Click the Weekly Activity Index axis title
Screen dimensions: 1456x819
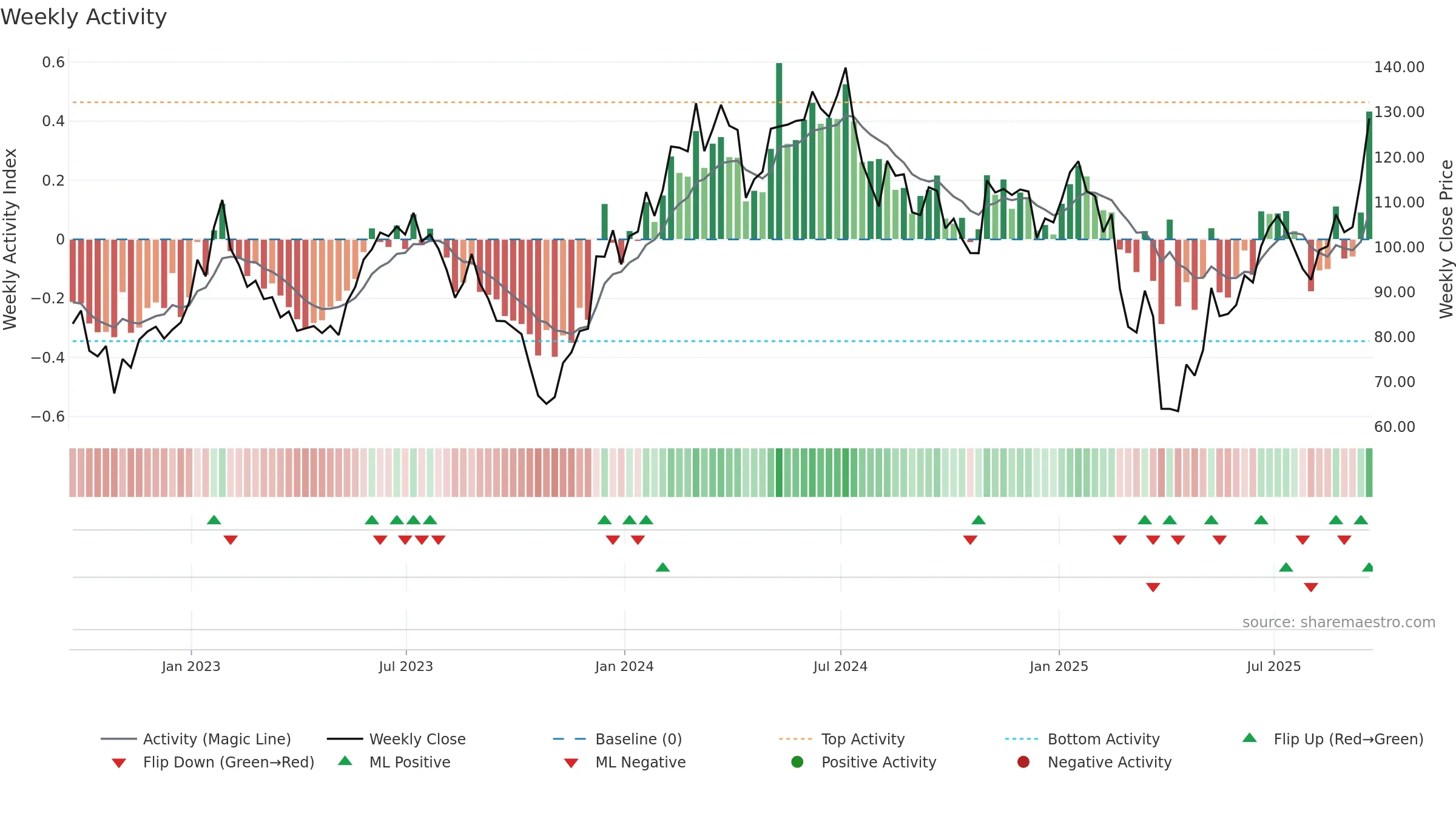10,239
